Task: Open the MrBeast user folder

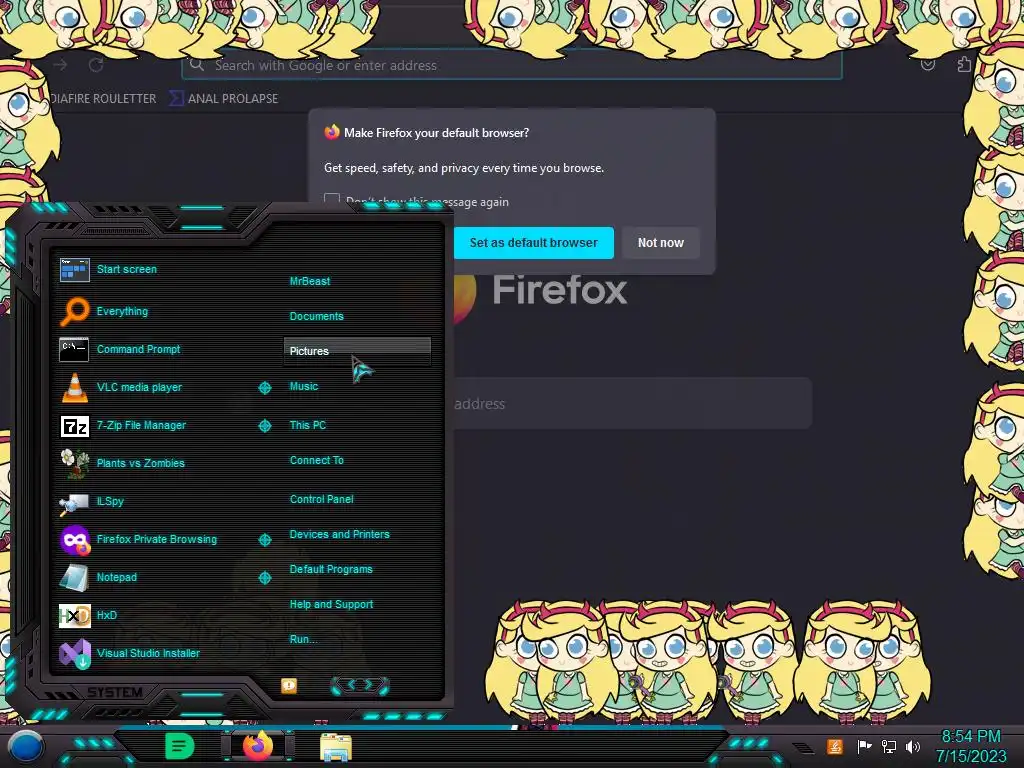Action: pyautogui.click(x=310, y=281)
